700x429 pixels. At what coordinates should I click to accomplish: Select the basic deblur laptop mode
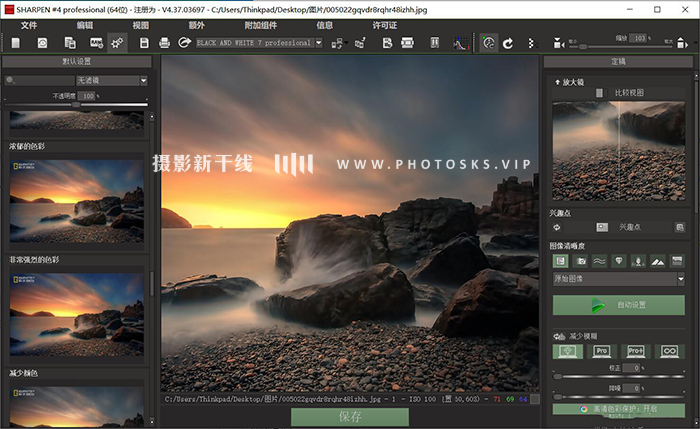point(567,351)
